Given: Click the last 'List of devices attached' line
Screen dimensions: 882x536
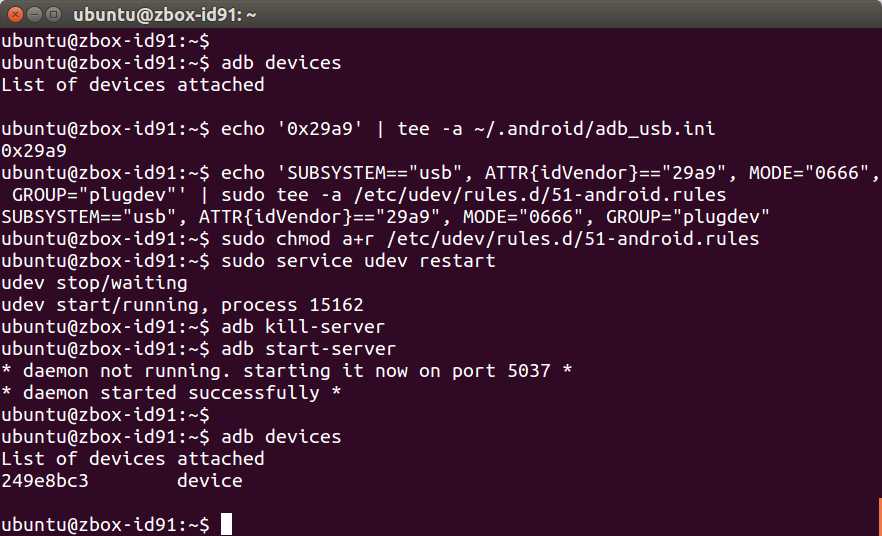Looking at the screenshot, I should click(x=133, y=459).
